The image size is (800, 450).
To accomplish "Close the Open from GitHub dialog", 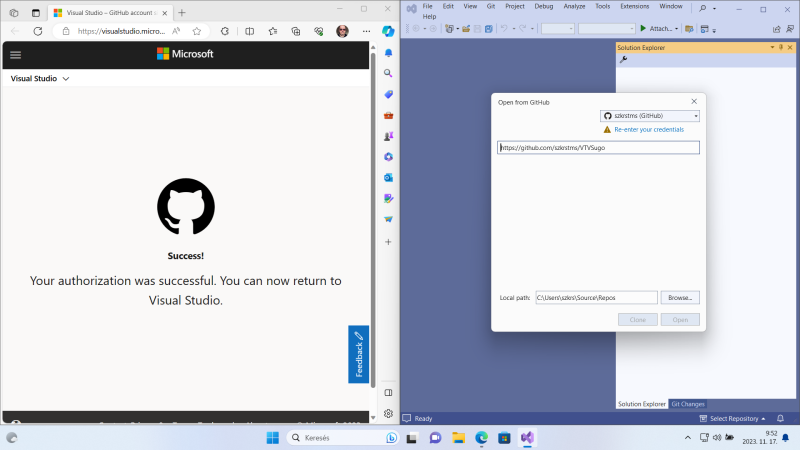I will [x=694, y=102].
